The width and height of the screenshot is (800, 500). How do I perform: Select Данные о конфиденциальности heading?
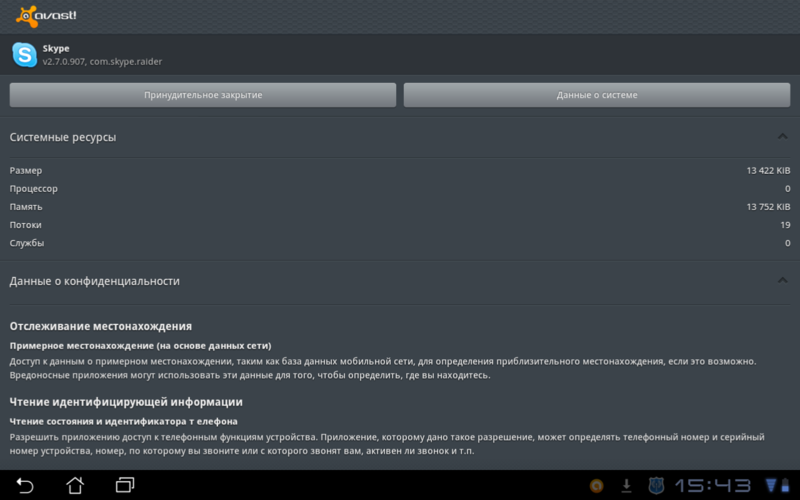click(x=94, y=281)
